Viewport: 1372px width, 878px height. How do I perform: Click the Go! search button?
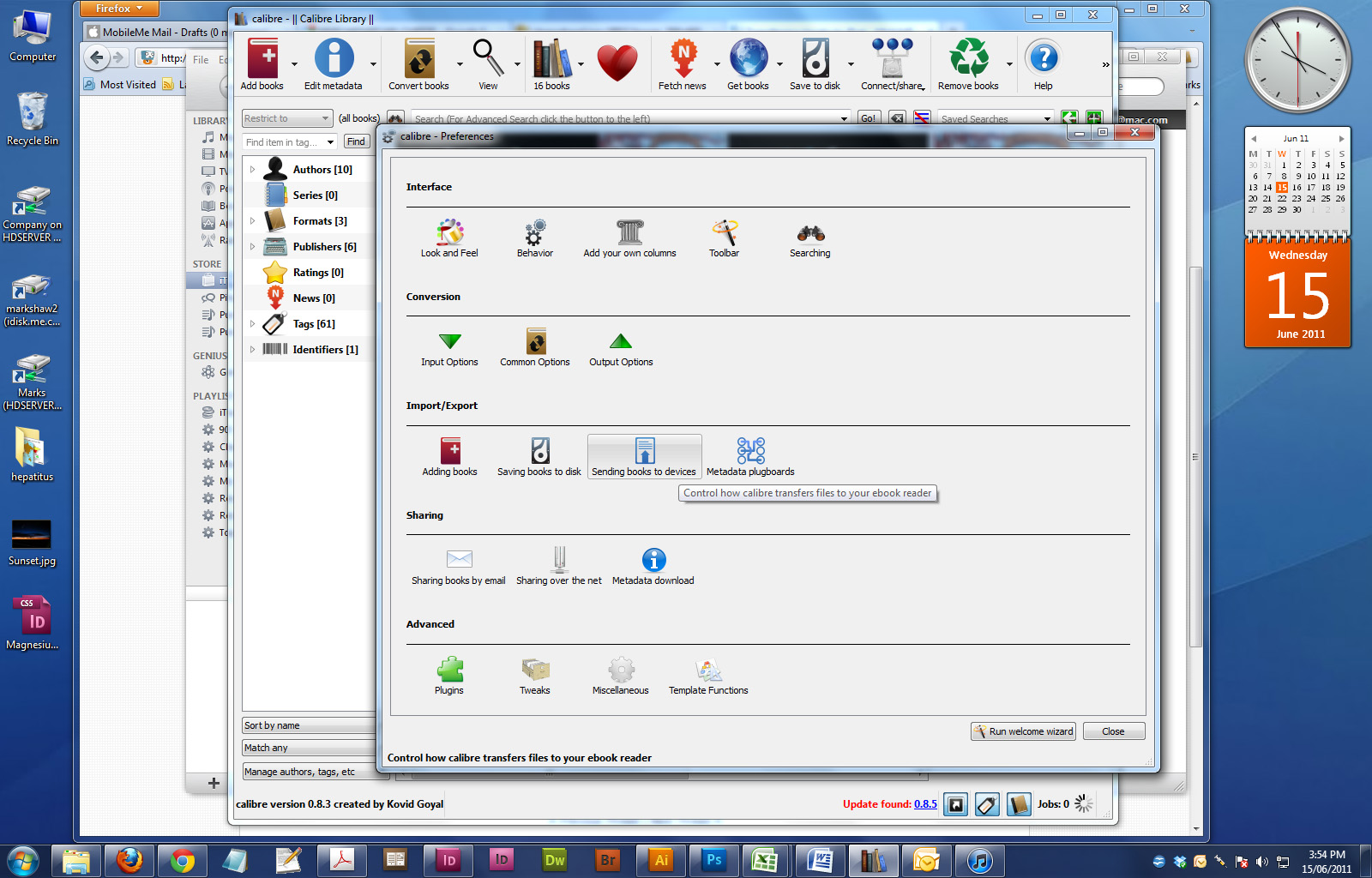(x=868, y=118)
